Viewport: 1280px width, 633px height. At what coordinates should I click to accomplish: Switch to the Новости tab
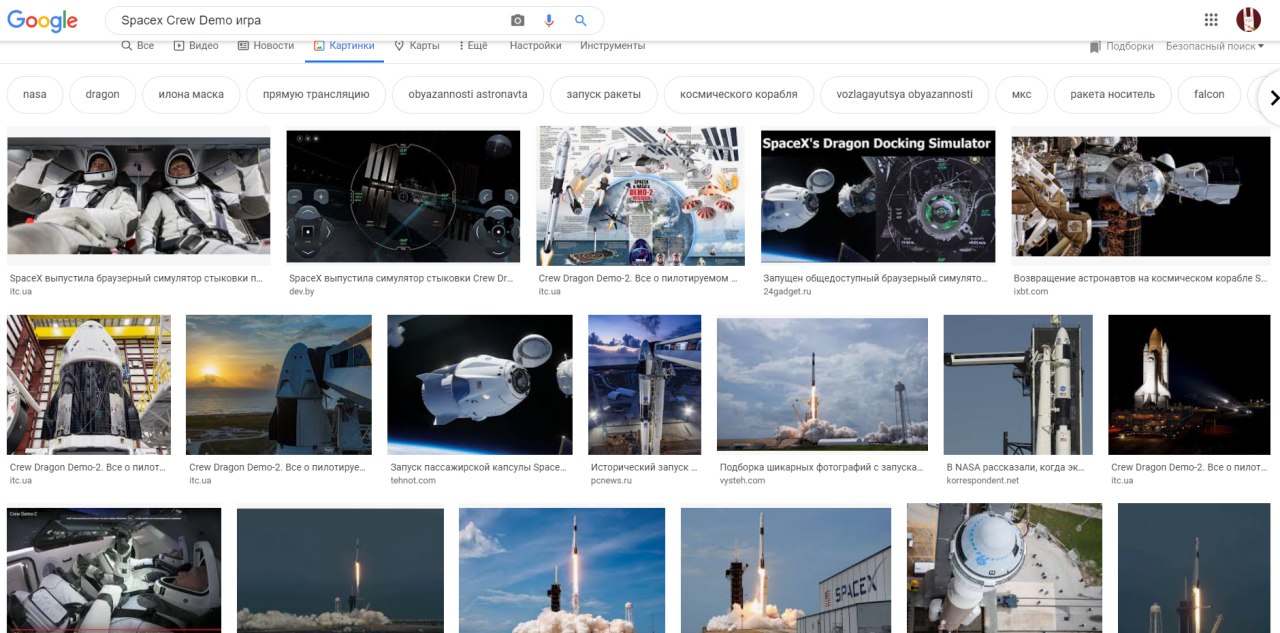pos(266,46)
